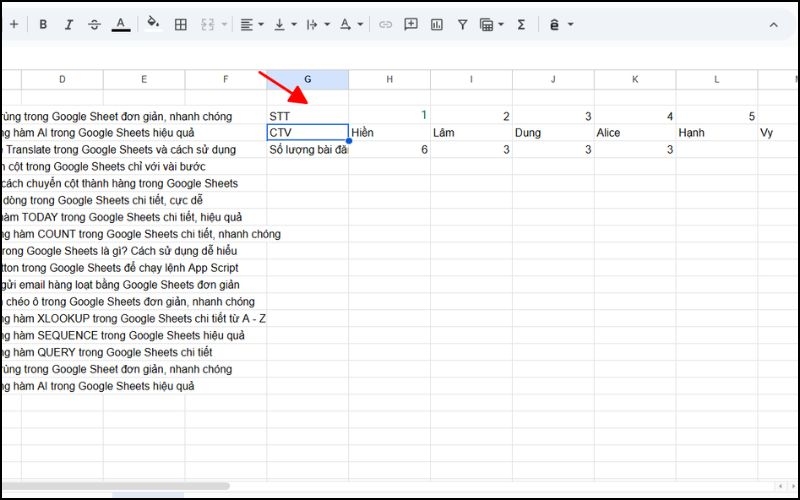Expand horizontal align dropdown
800x500 pixels.
[252, 25]
